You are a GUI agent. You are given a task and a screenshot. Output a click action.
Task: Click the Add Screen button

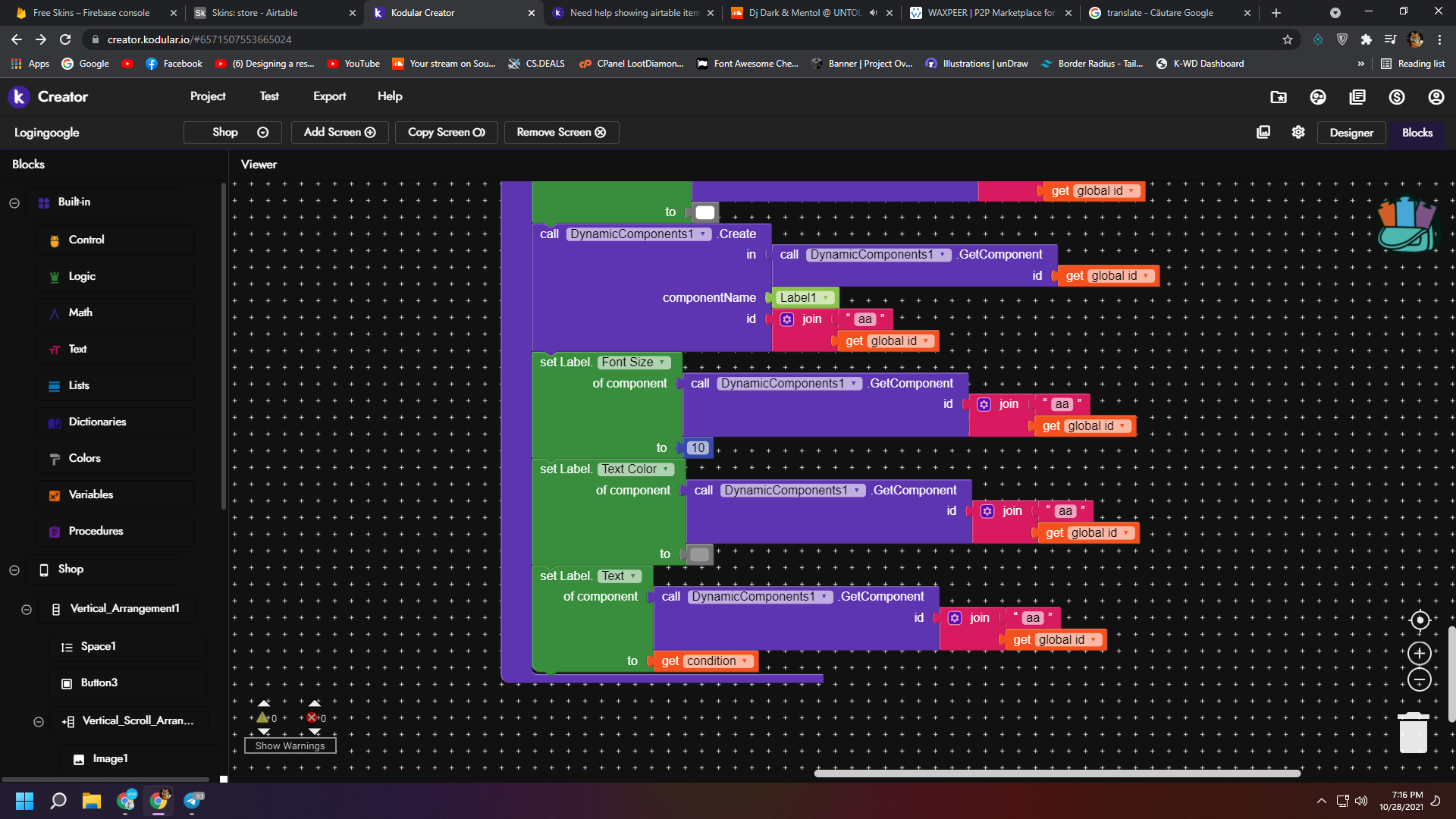[x=340, y=132]
